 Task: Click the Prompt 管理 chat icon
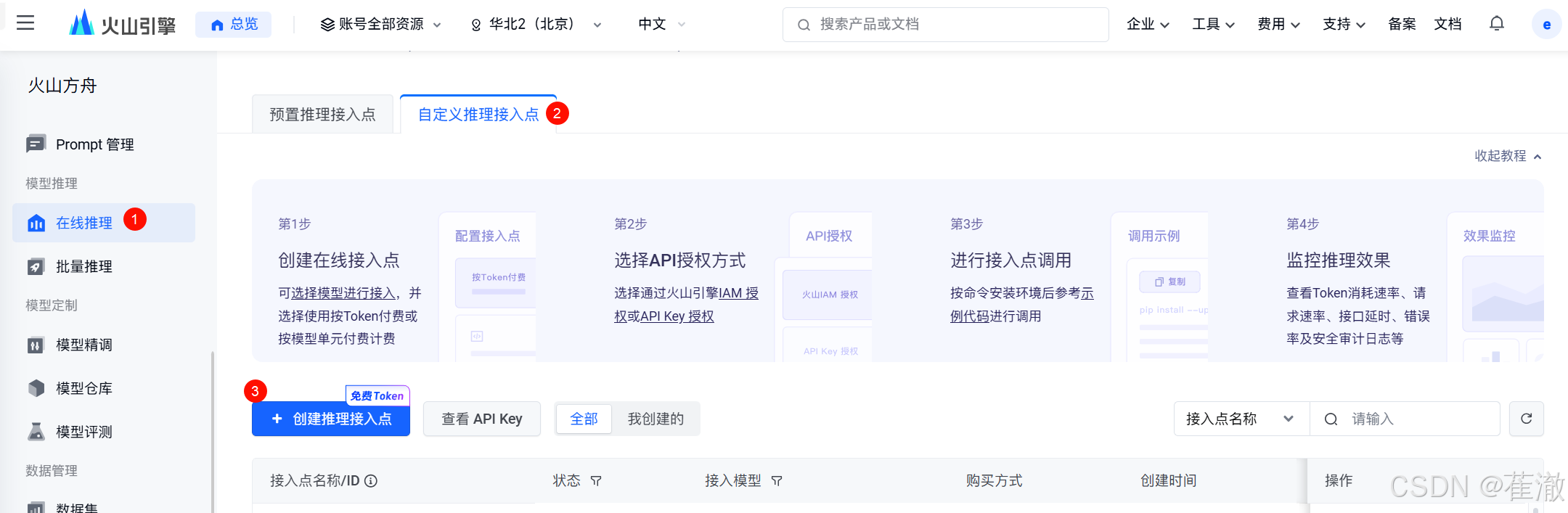click(x=36, y=144)
